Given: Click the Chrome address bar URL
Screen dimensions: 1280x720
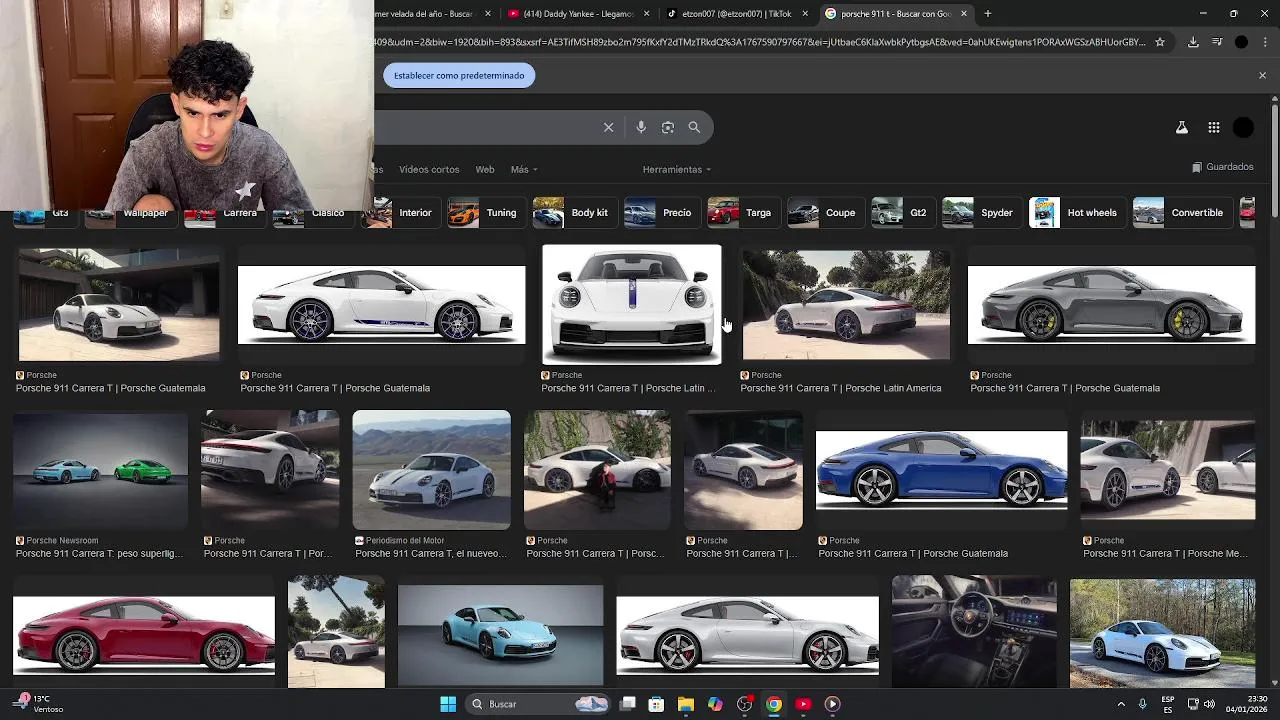Looking at the screenshot, I should tap(760, 42).
